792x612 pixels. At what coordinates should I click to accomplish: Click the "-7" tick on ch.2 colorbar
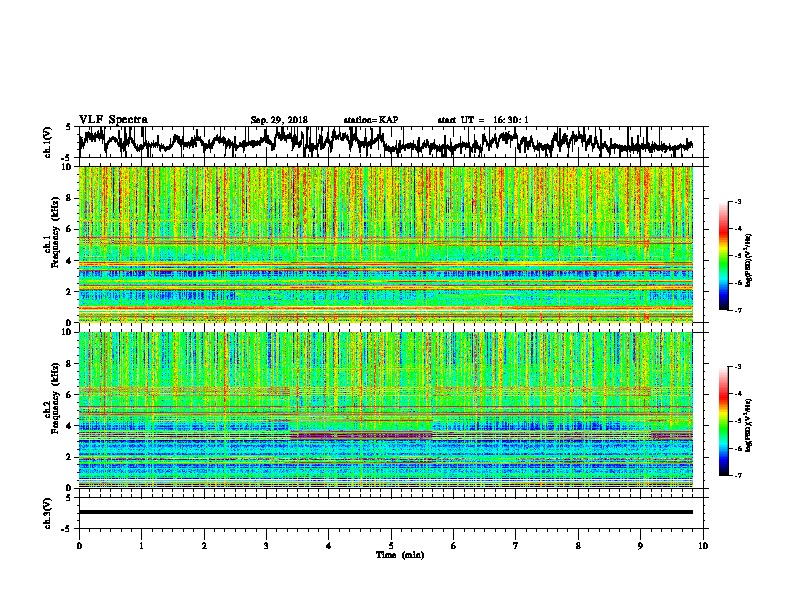(x=737, y=475)
